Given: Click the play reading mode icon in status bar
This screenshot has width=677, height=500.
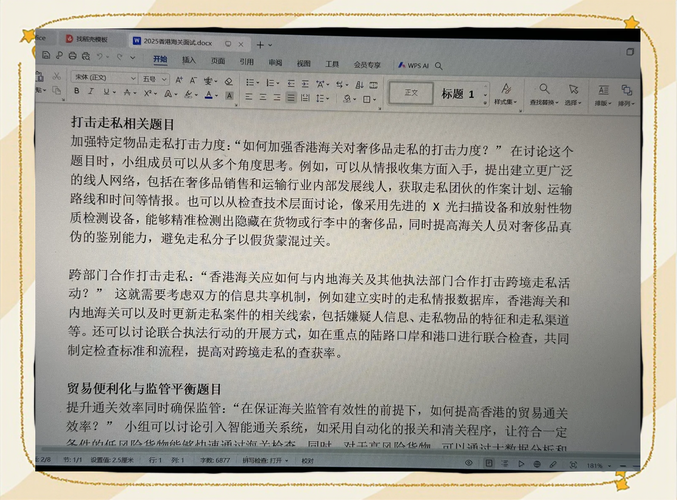Looking at the screenshot, I should coord(521,463).
